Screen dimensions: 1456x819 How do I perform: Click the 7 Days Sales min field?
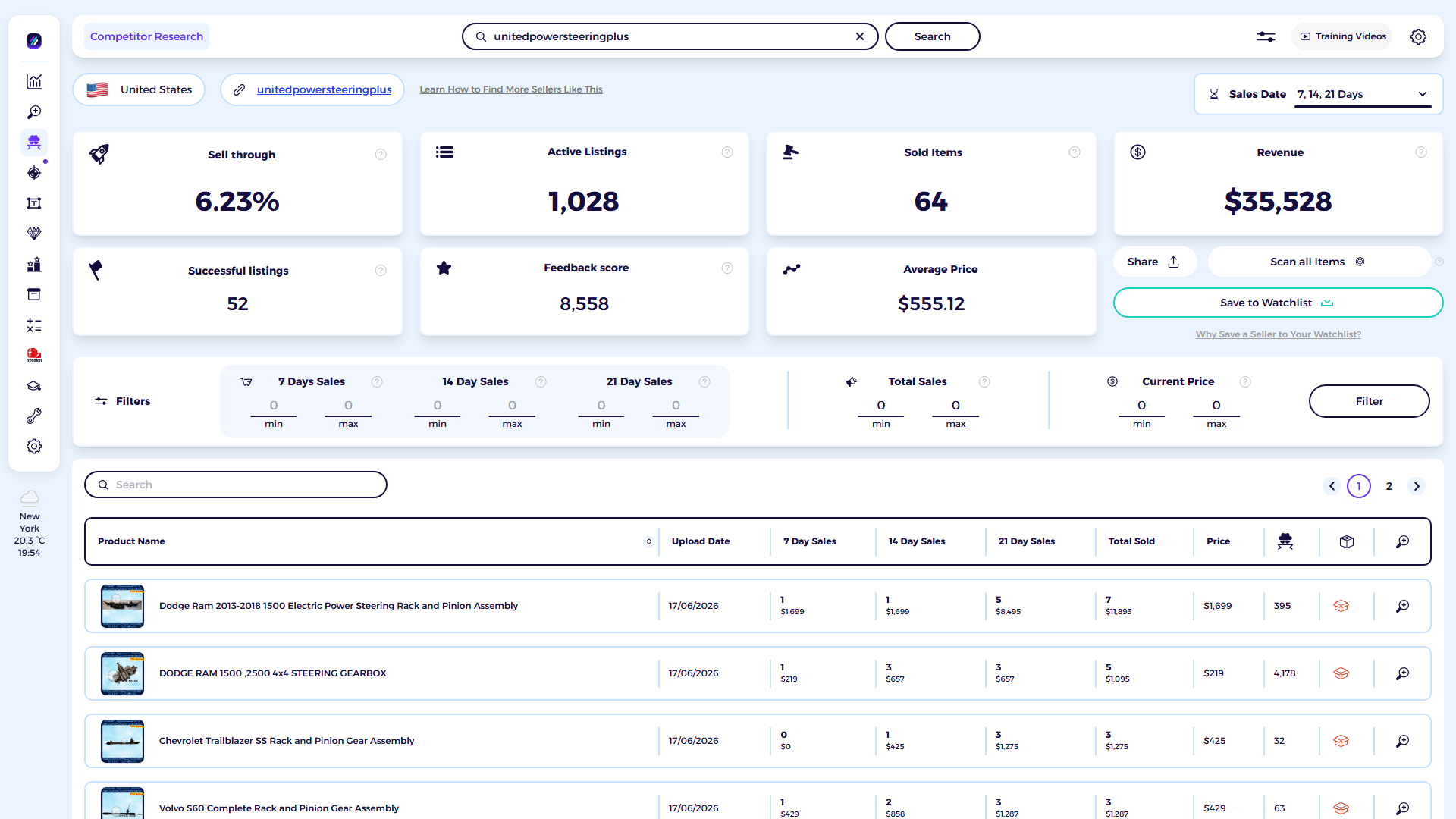274,406
